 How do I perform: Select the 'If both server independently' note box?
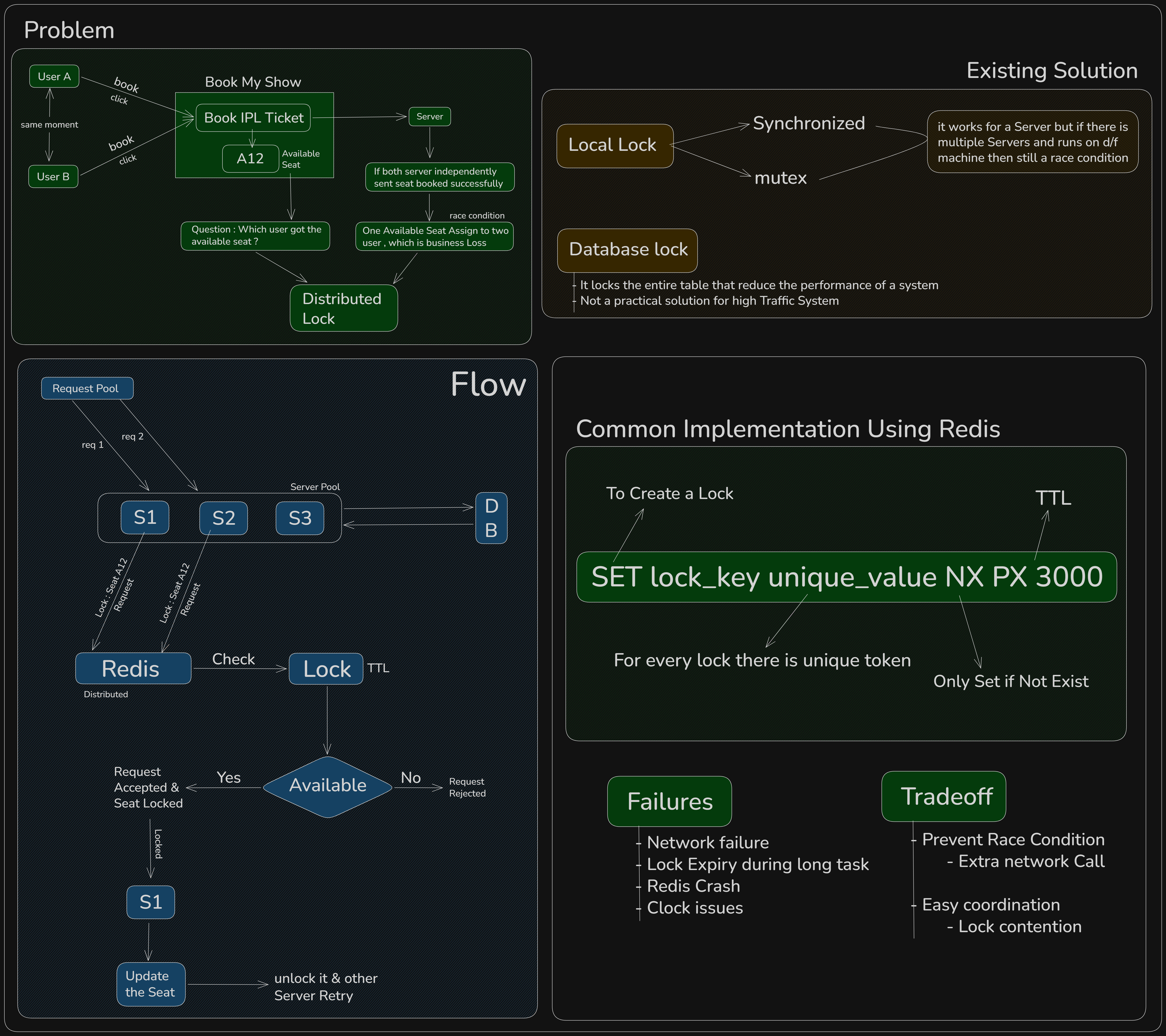[x=440, y=177]
